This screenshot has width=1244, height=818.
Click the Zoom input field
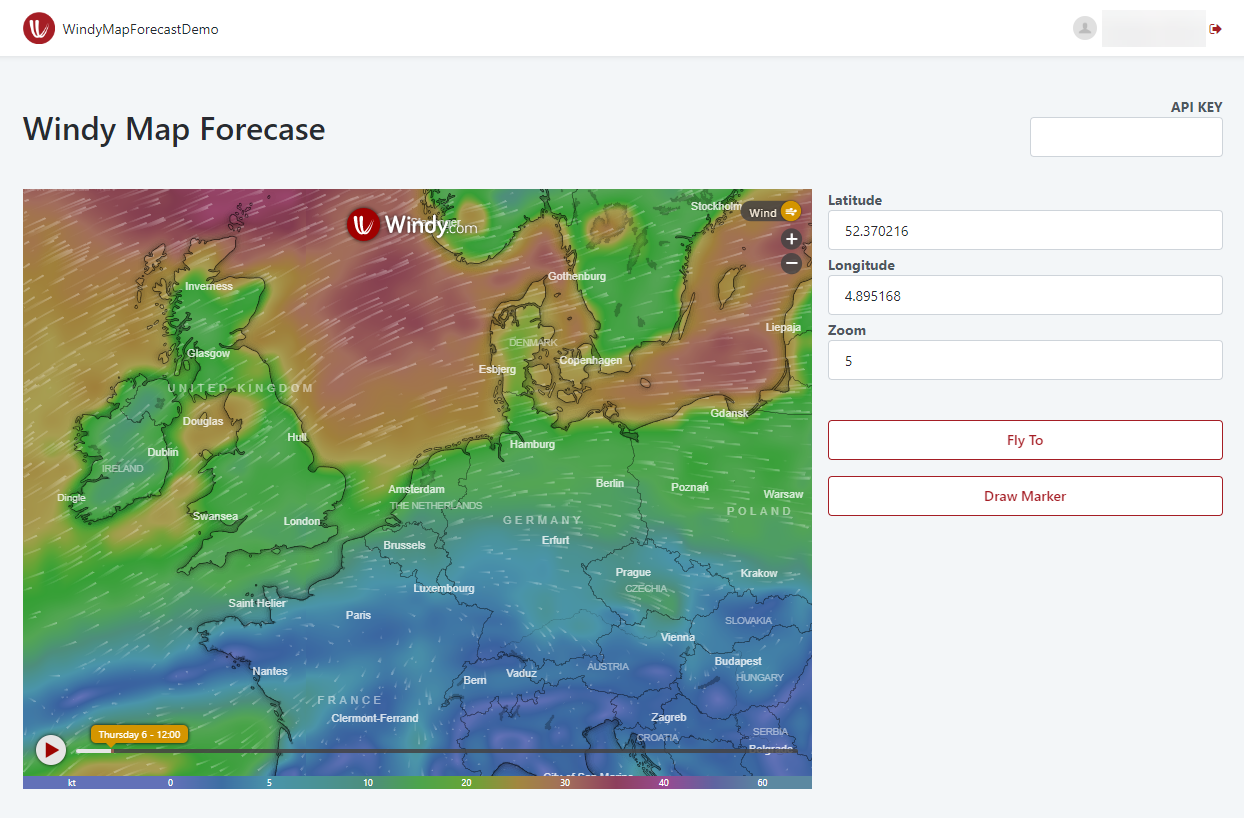1025,360
